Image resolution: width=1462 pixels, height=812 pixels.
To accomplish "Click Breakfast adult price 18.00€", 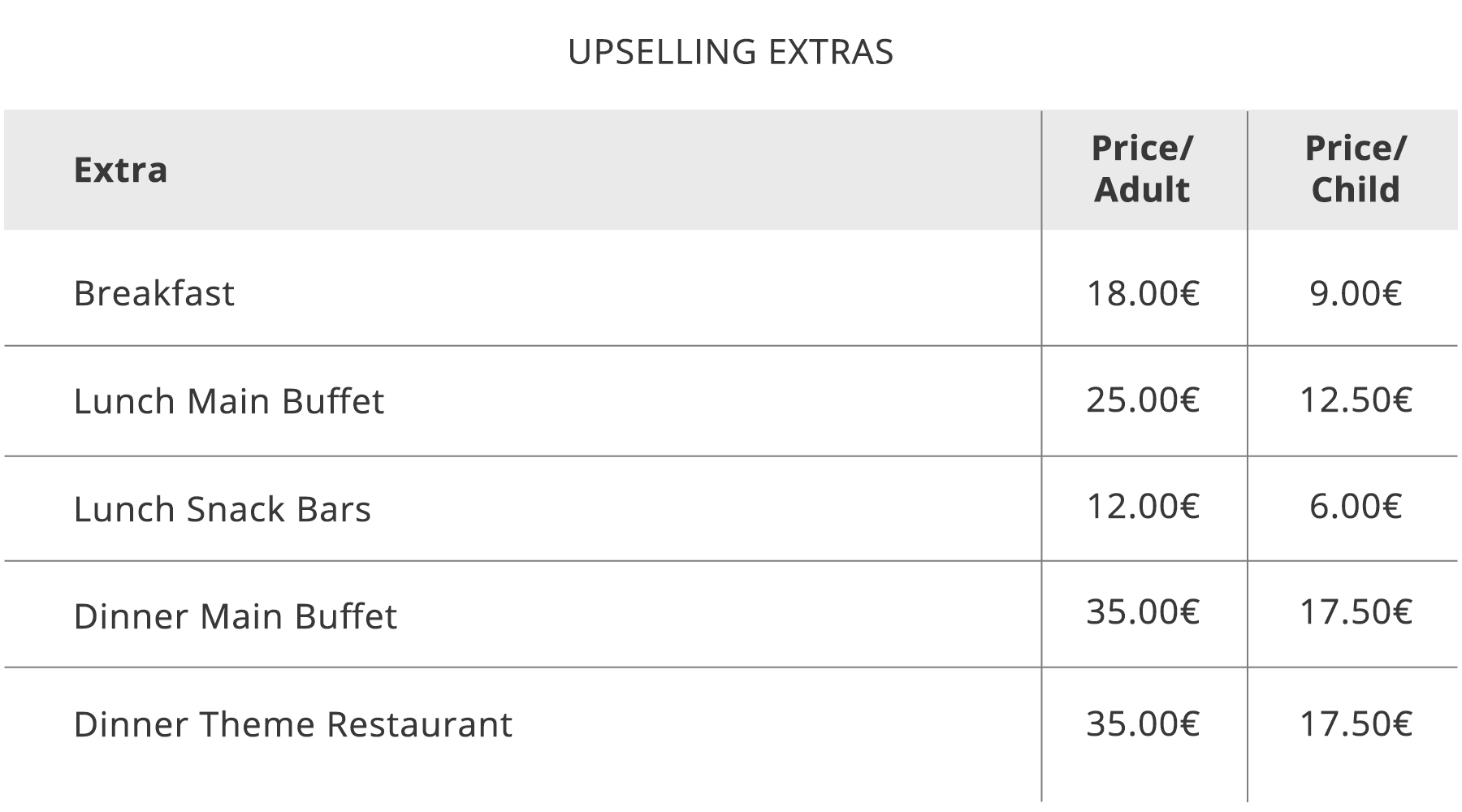I will (1143, 293).
